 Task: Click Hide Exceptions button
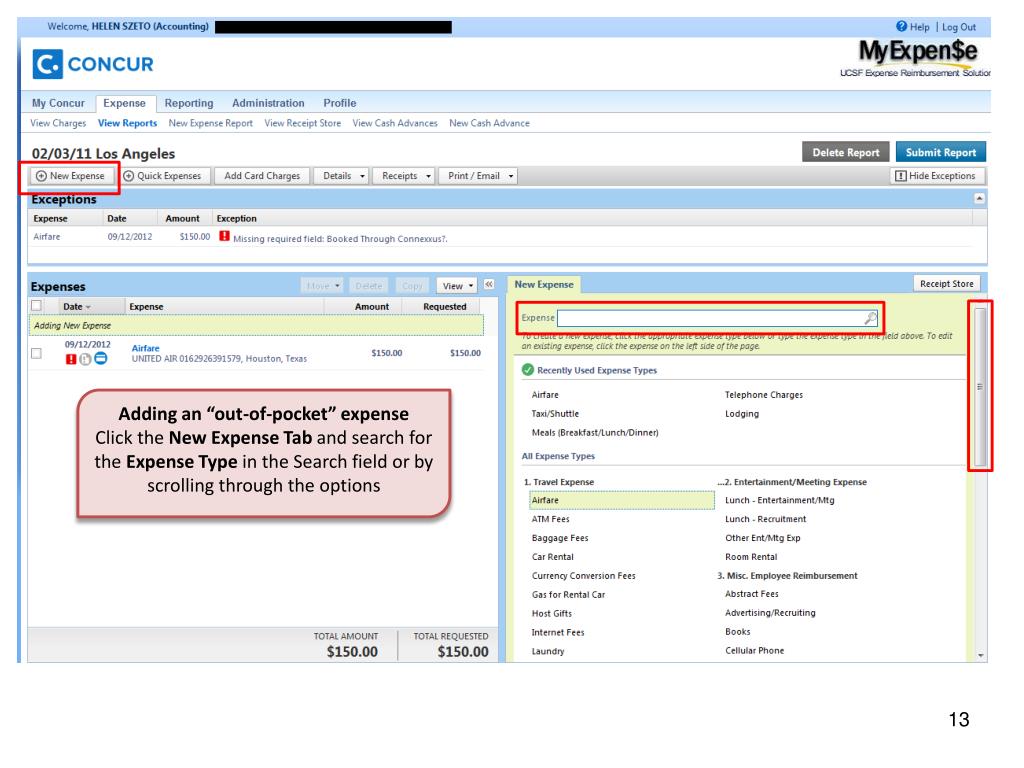click(935, 176)
